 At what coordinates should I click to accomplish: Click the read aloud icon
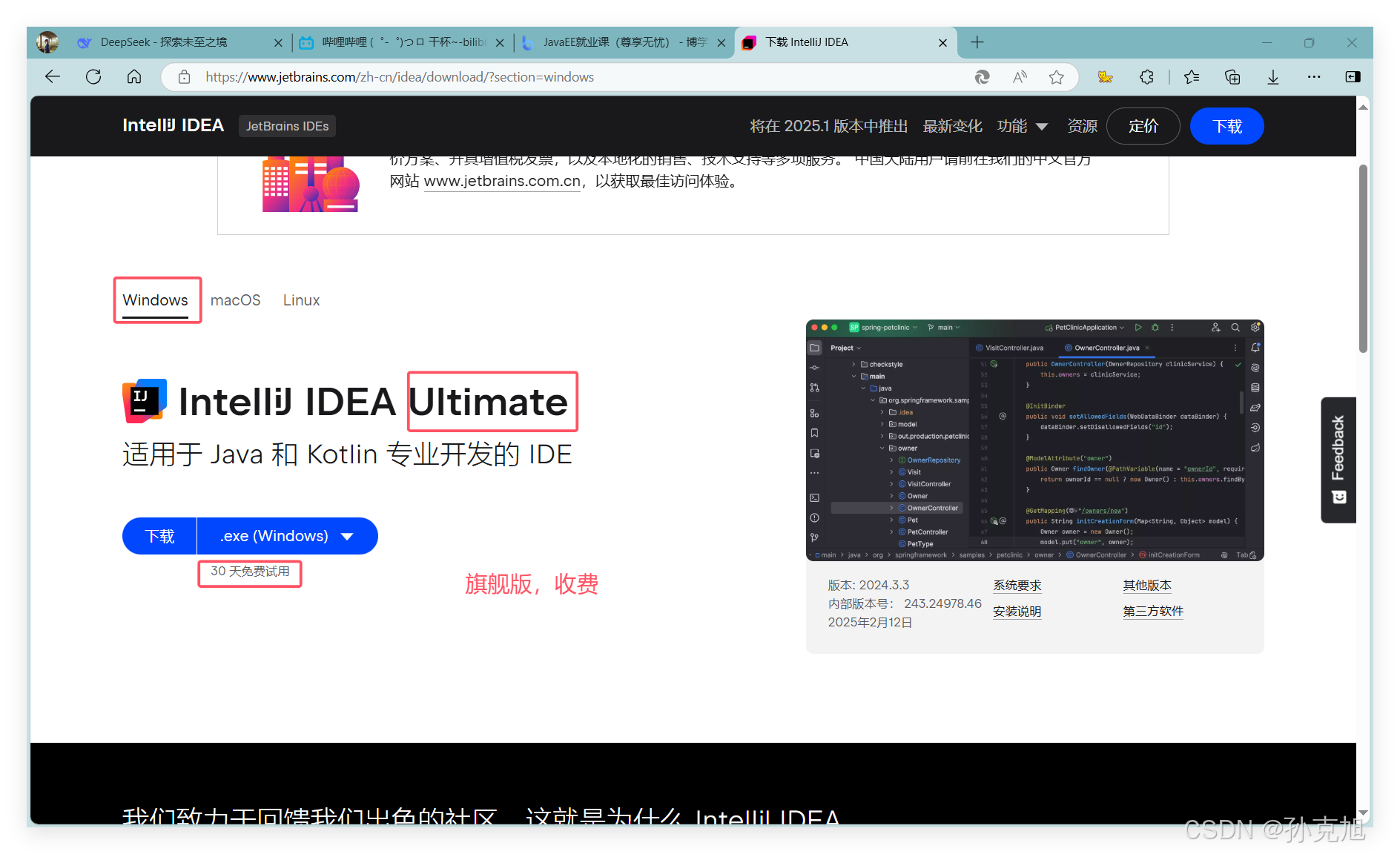point(1020,77)
